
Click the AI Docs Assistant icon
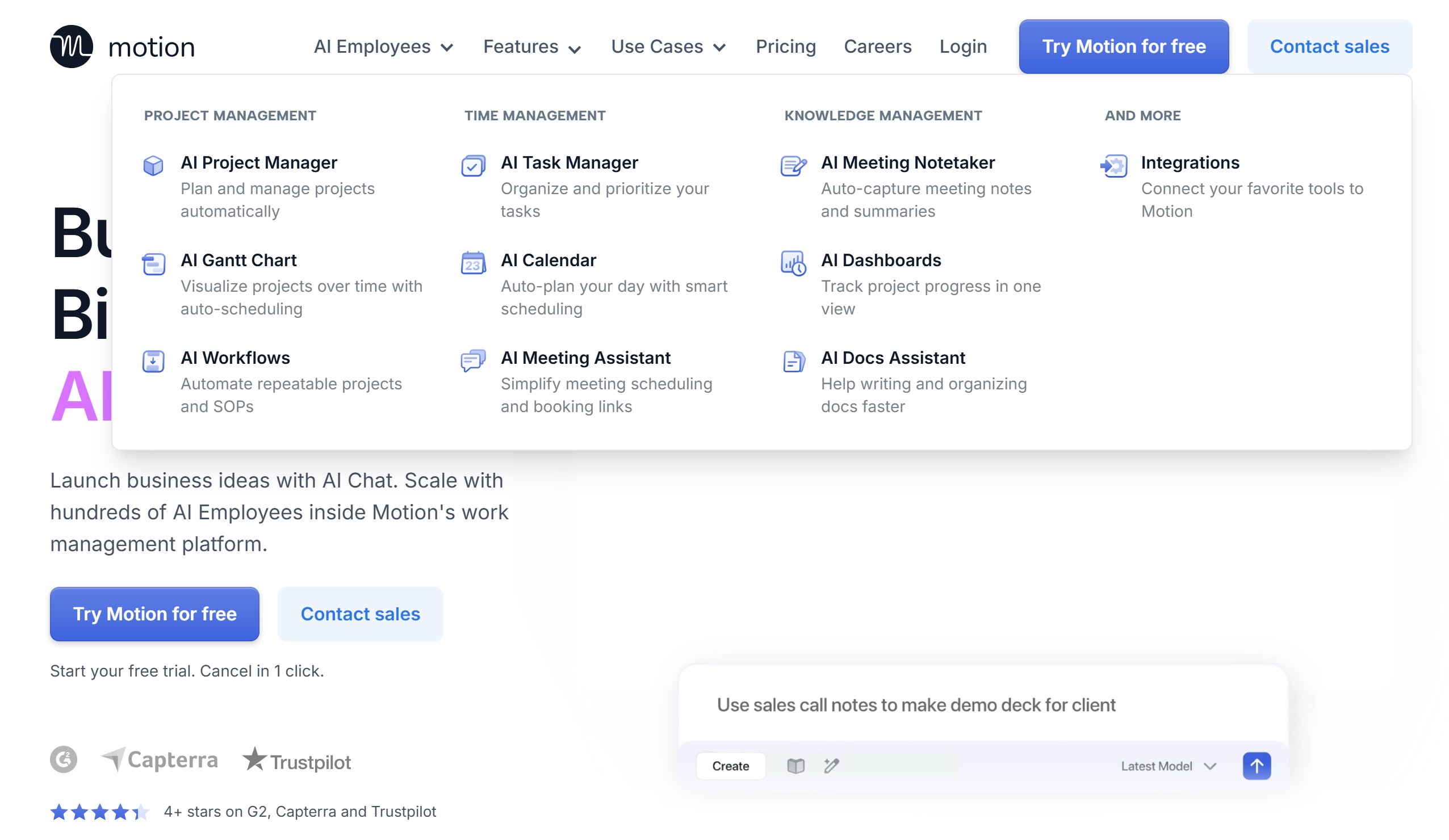[794, 361]
